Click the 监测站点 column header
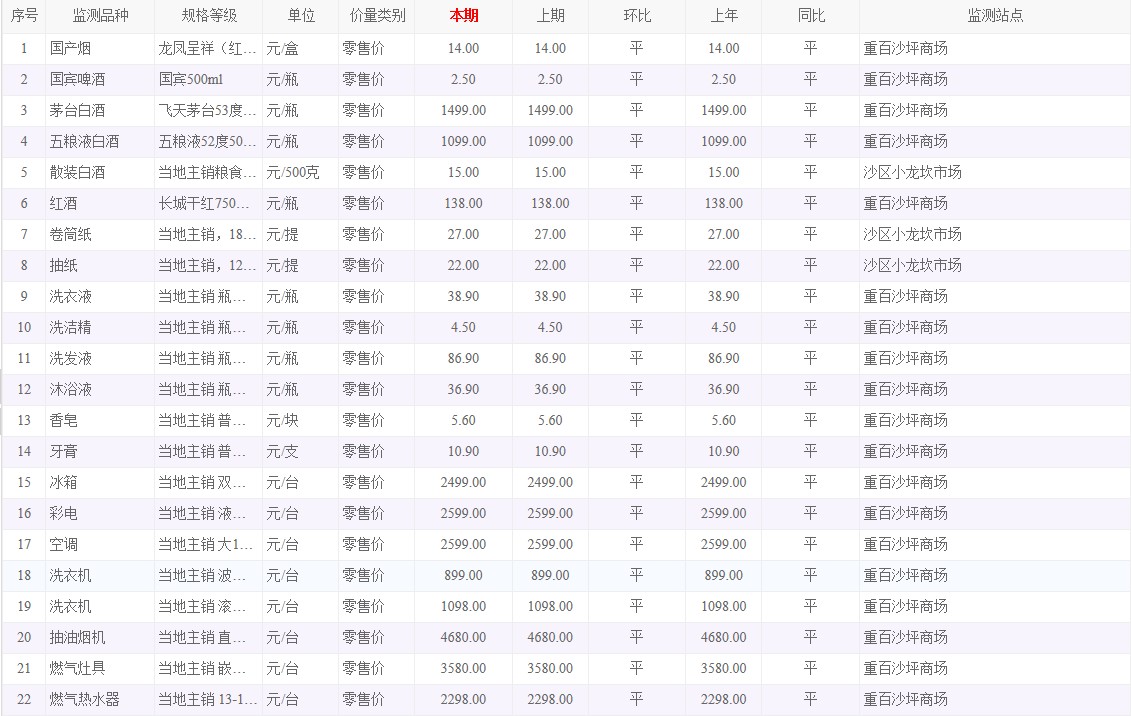This screenshot has width=1131, height=716. (x=994, y=16)
